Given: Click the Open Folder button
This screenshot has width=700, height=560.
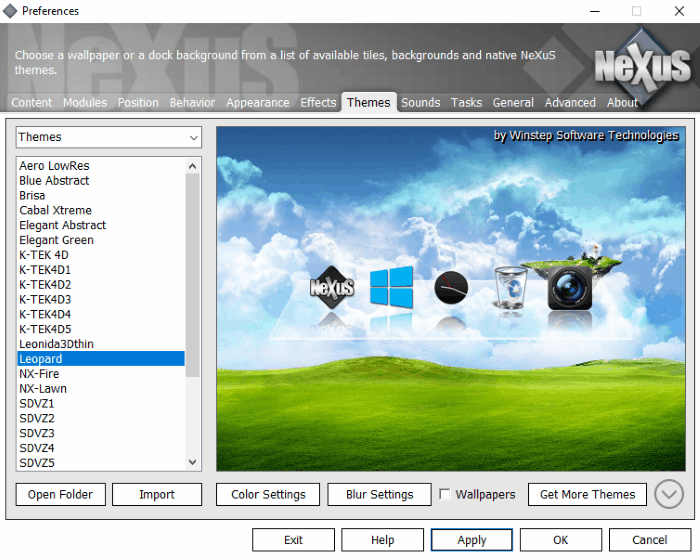Looking at the screenshot, I should point(61,494).
